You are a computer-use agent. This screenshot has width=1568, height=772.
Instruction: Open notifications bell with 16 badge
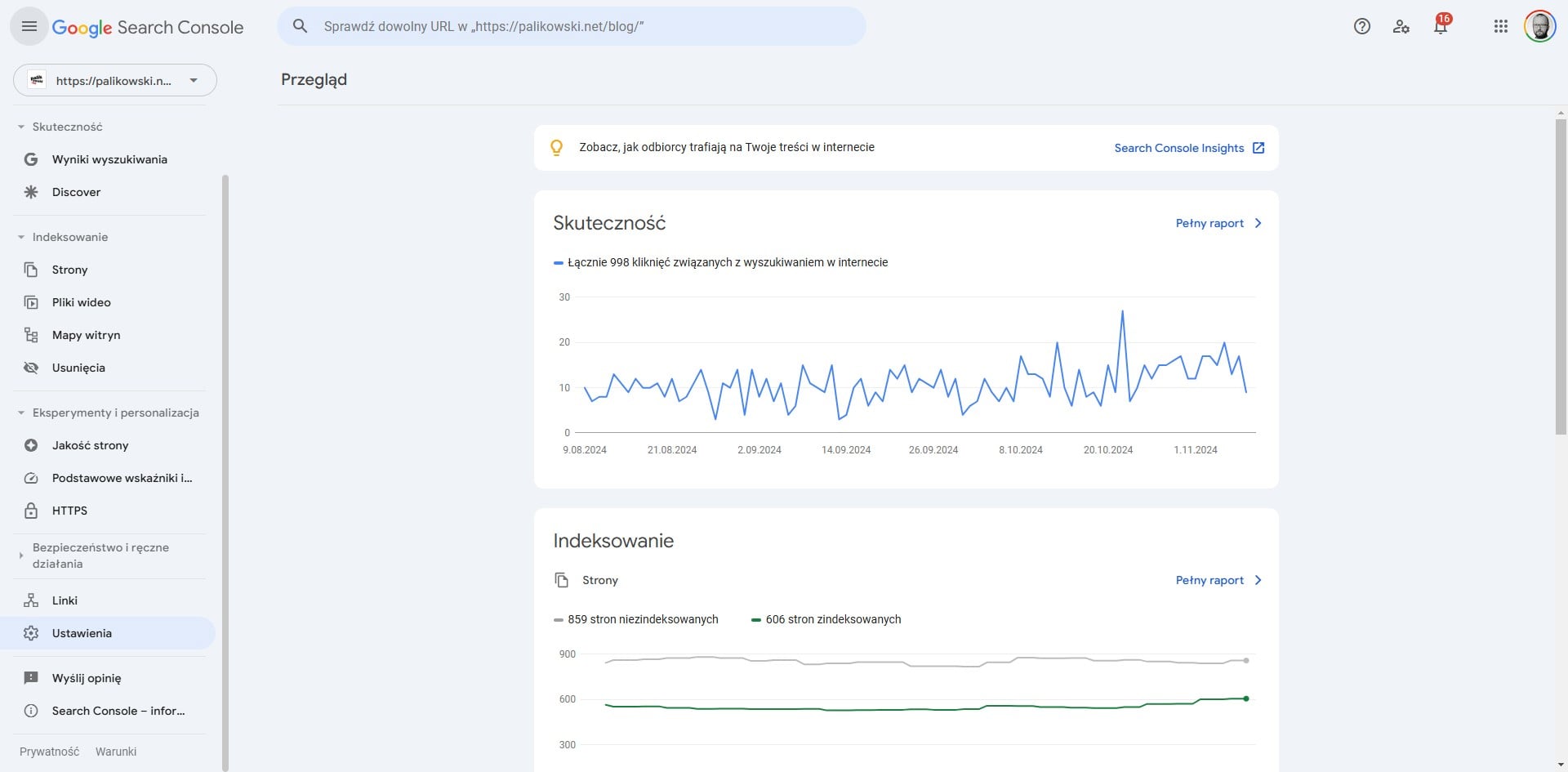(x=1441, y=27)
